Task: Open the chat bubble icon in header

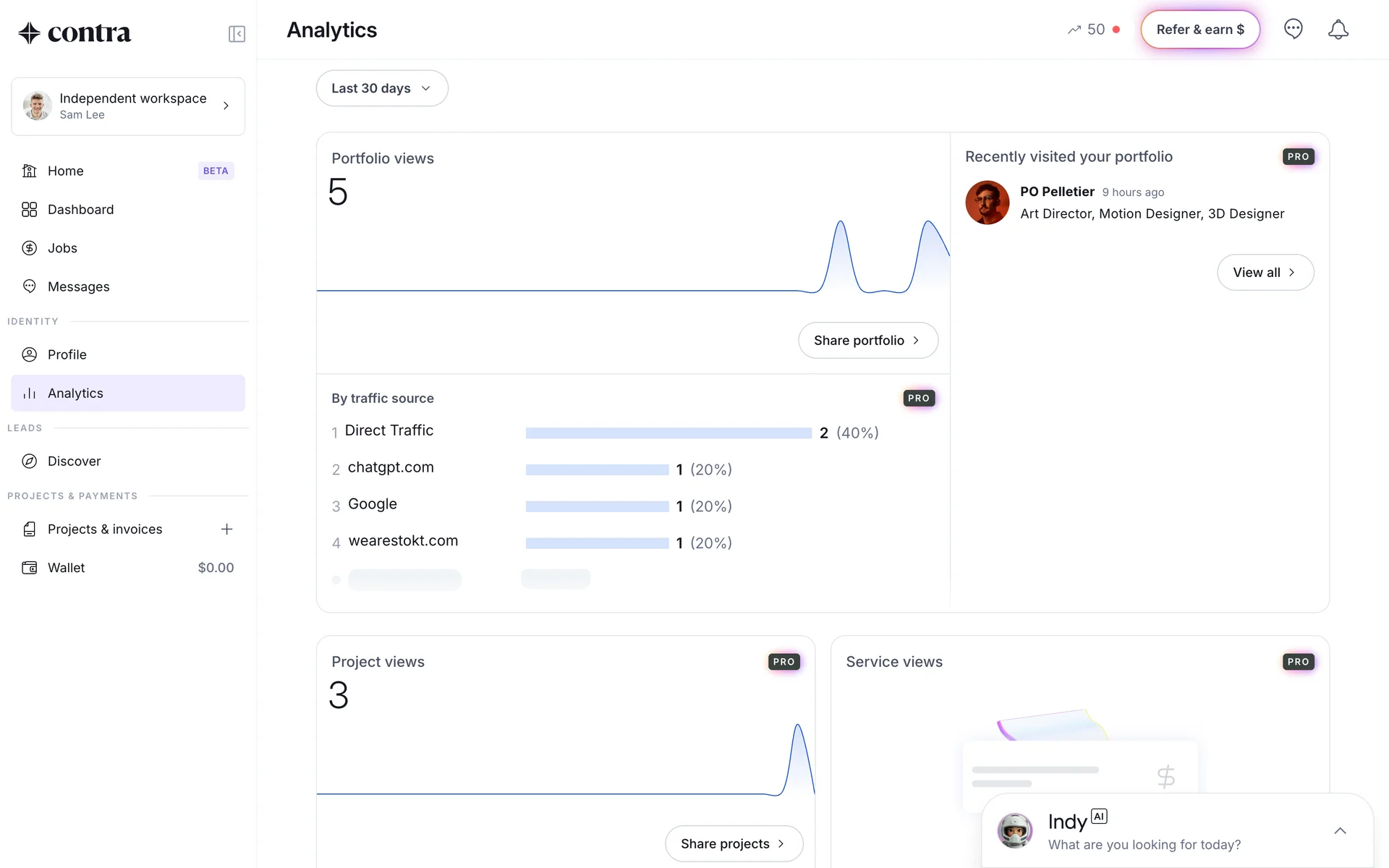Action: pos(1293,30)
